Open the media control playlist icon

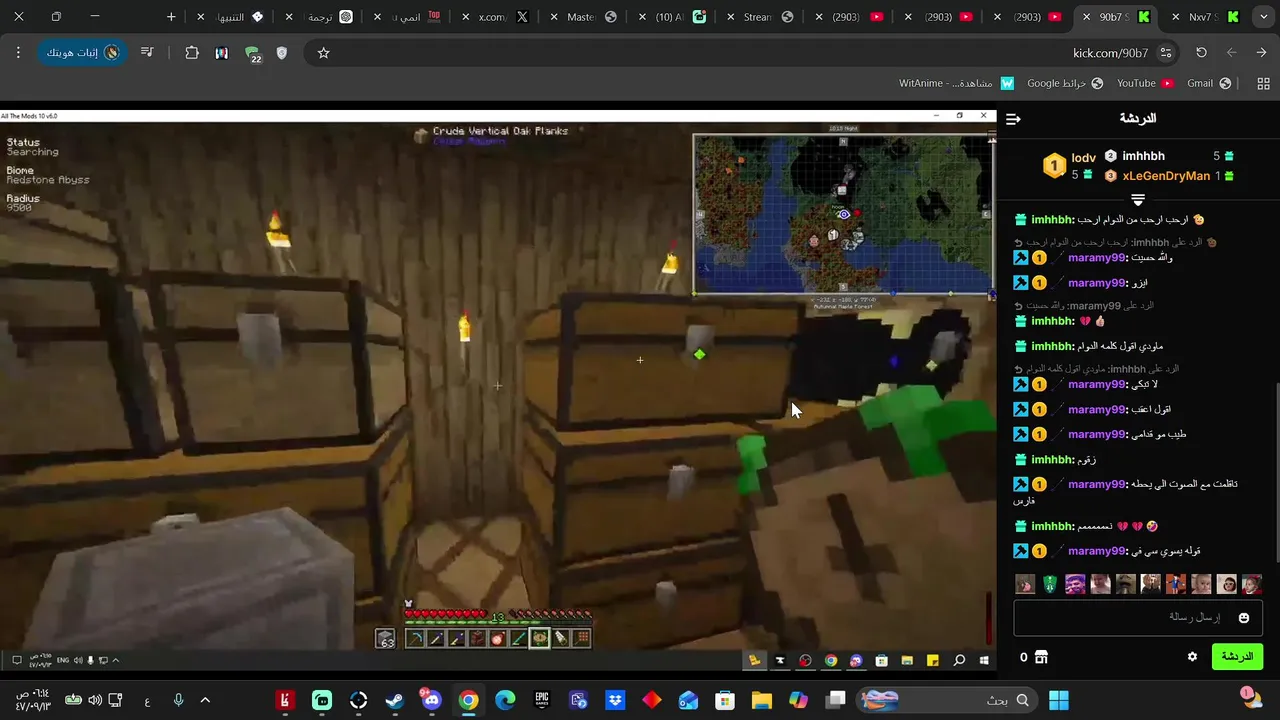(x=147, y=53)
